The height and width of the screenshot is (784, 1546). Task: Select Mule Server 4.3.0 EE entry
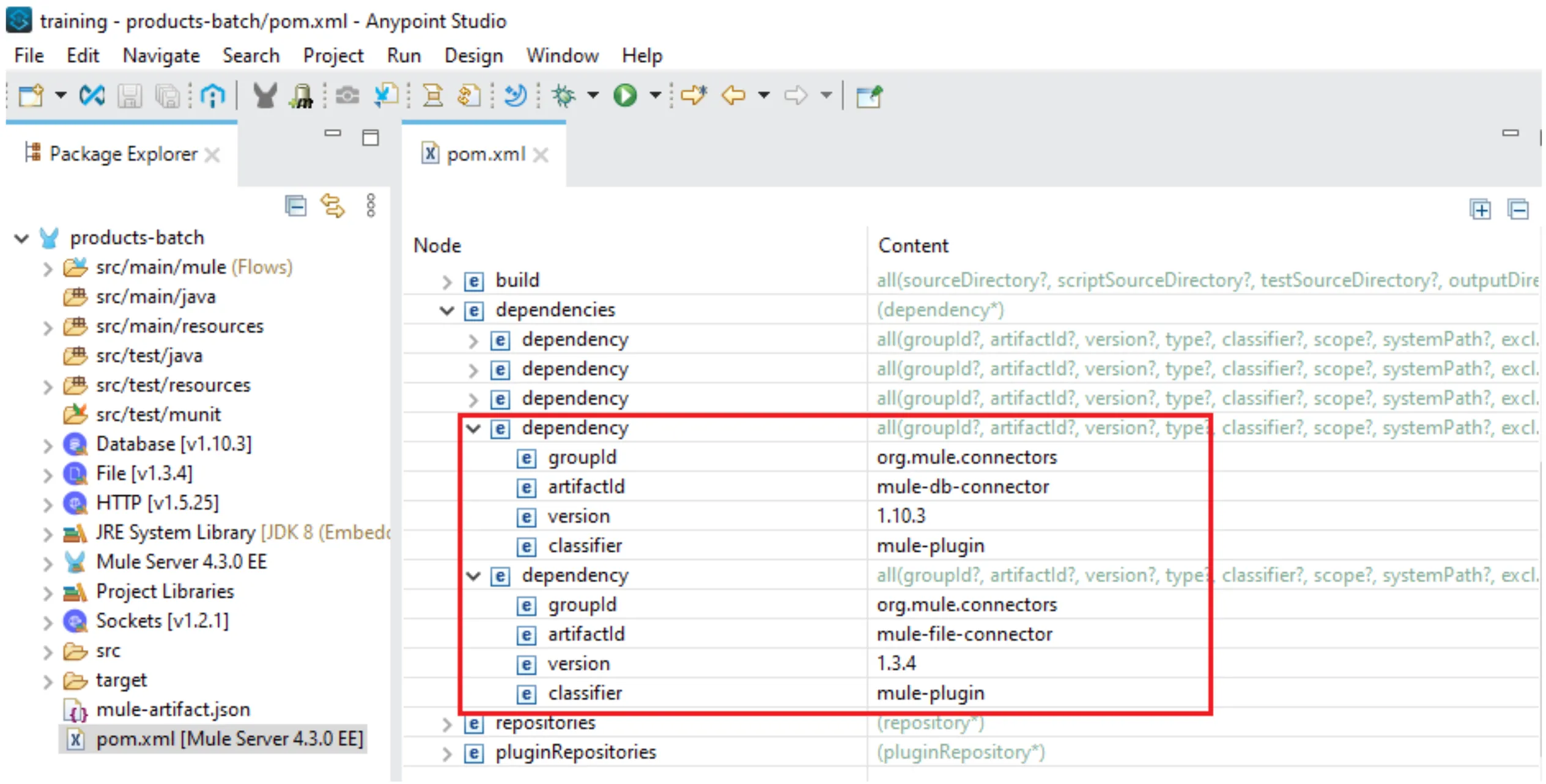[x=181, y=562]
